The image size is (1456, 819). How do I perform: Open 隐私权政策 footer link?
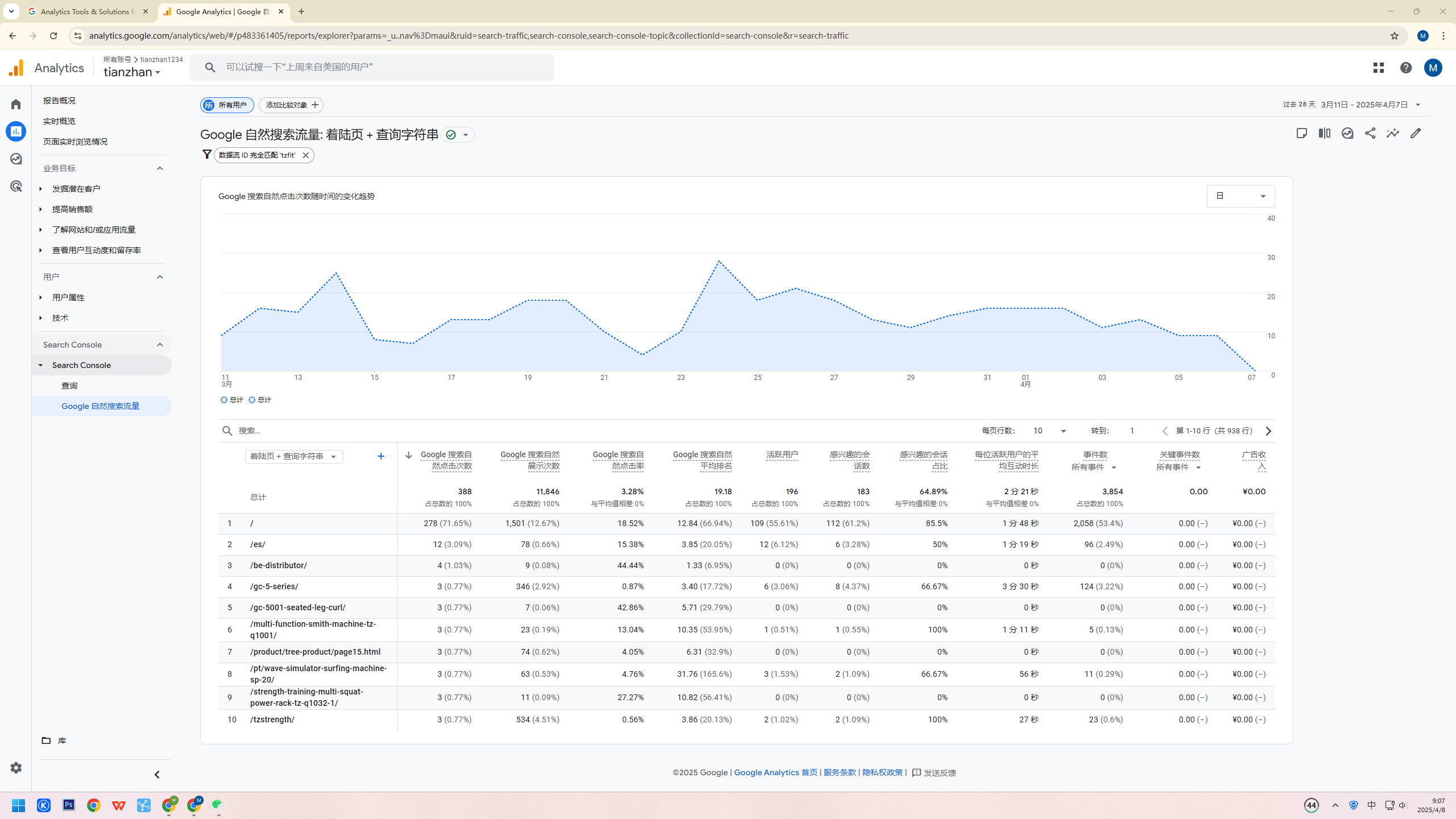coord(883,772)
